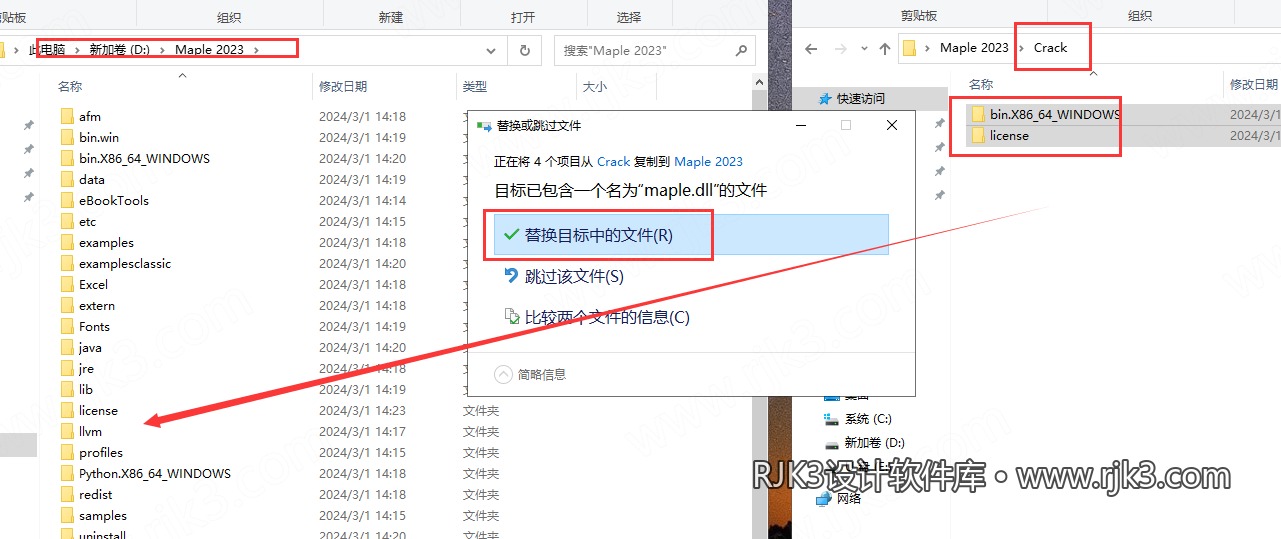Open 新加卷 (D:) drive in sidebar

874,442
